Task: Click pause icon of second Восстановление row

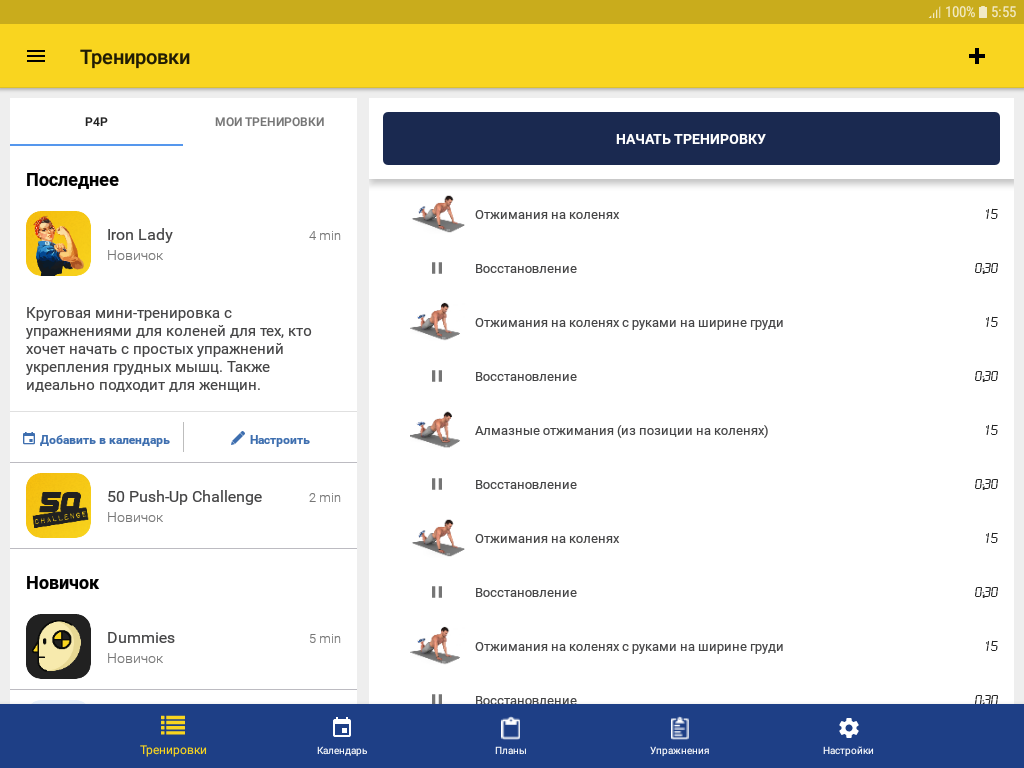Action: [x=437, y=376]
